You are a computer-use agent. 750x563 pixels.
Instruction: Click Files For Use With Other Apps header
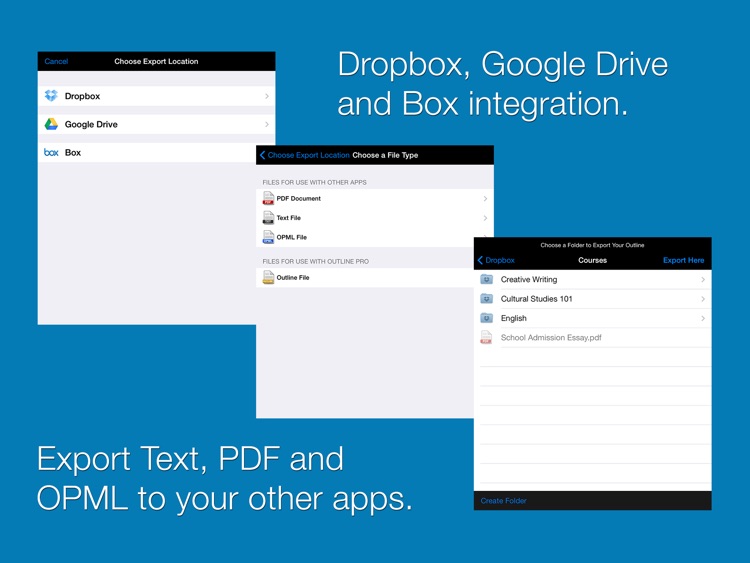coord(314,182)
